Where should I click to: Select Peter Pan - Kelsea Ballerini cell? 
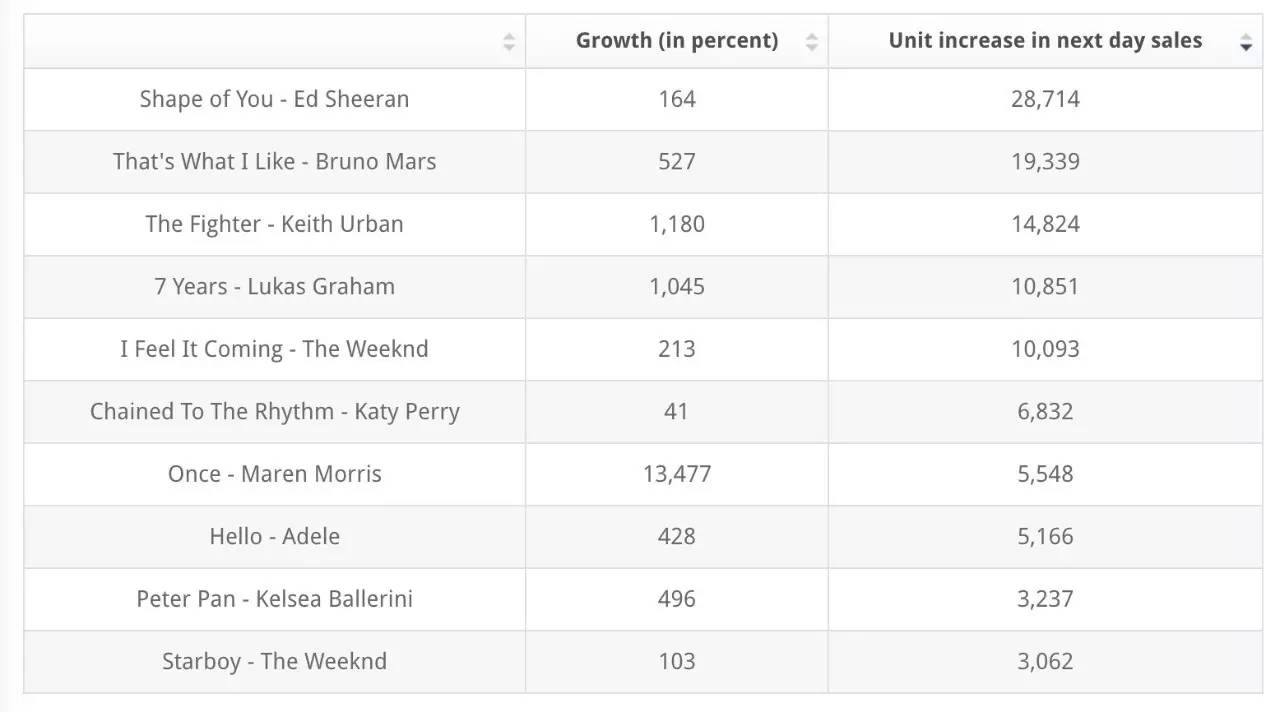click(x=274, y=599)
